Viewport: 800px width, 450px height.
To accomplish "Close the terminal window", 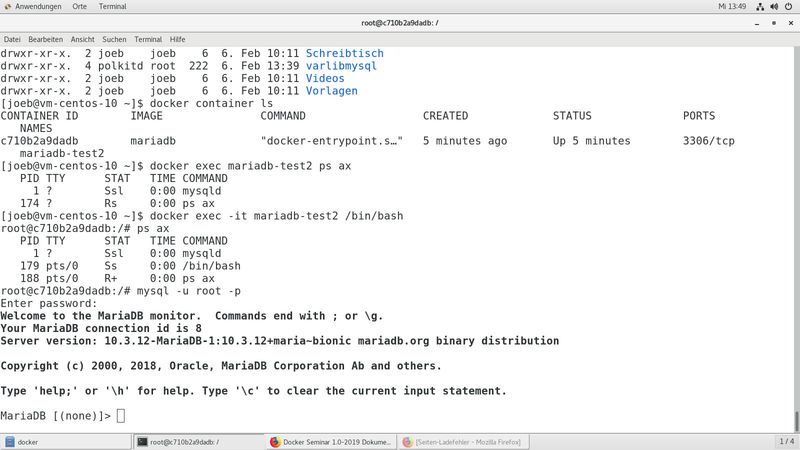I will tap(789, 22).
